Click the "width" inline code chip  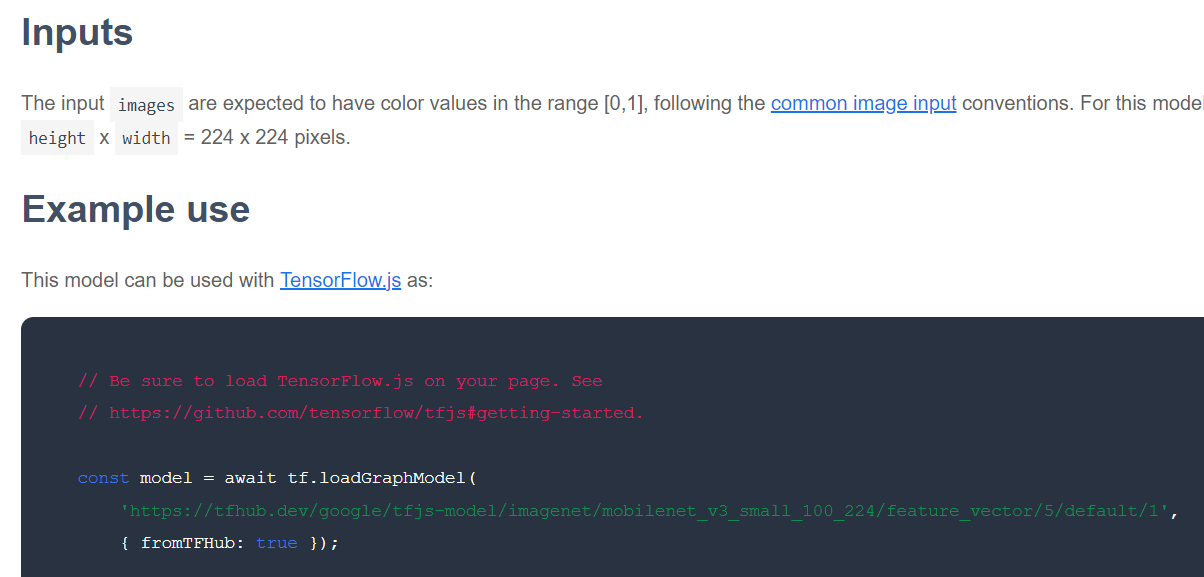point(146,138)
